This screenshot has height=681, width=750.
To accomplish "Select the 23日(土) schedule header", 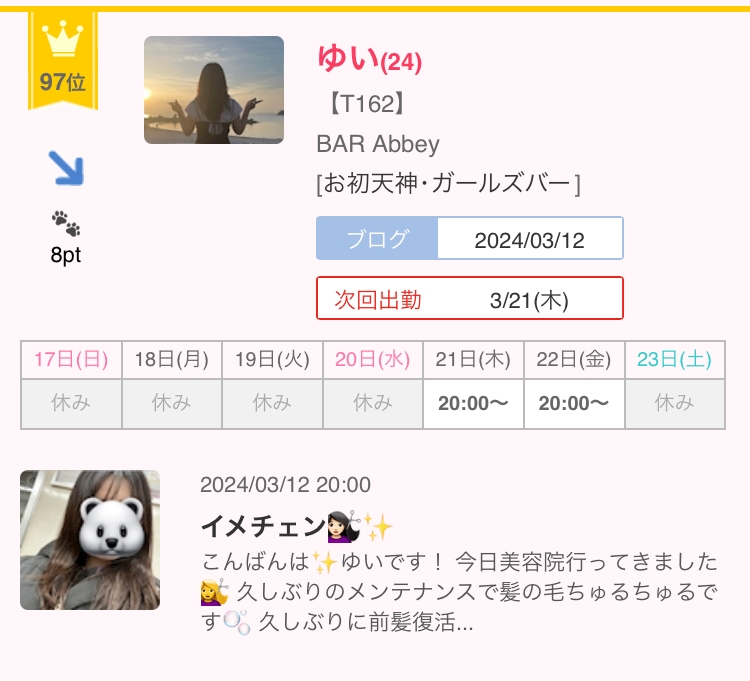I will [x=674, y=360].
